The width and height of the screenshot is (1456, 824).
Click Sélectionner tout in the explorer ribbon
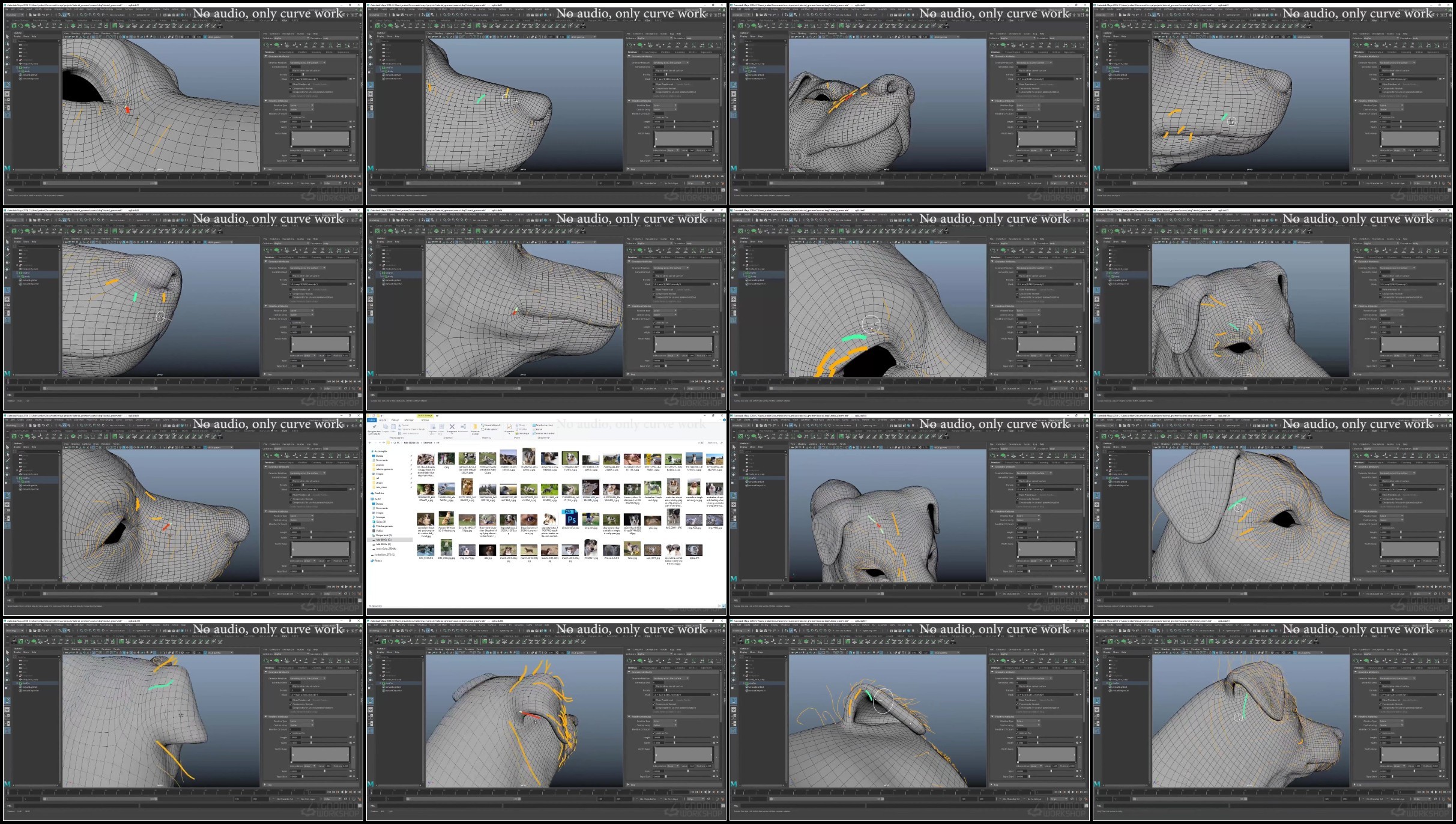(543, 425)
